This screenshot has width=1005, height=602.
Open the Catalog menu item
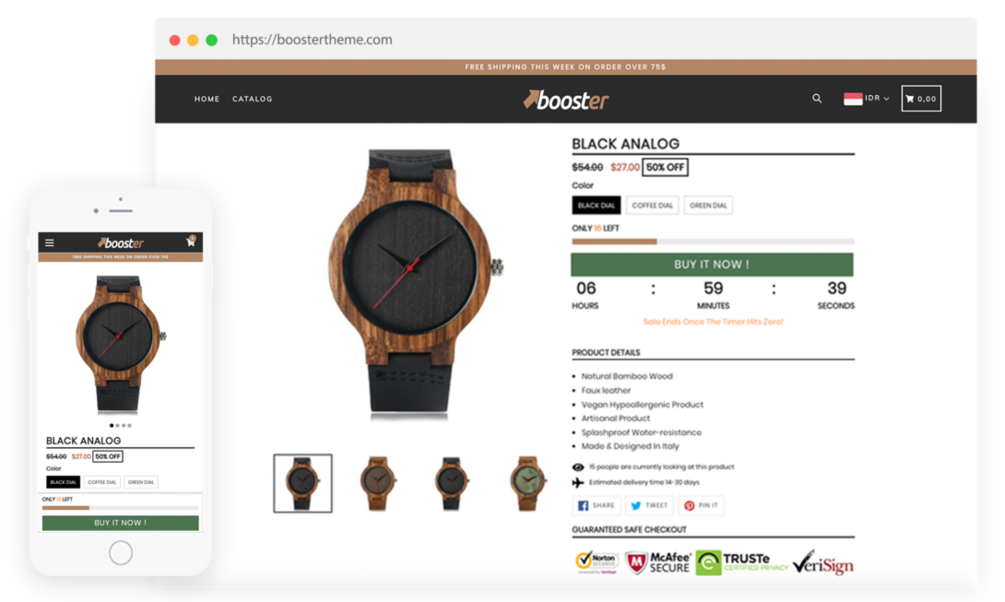point(252,99)
